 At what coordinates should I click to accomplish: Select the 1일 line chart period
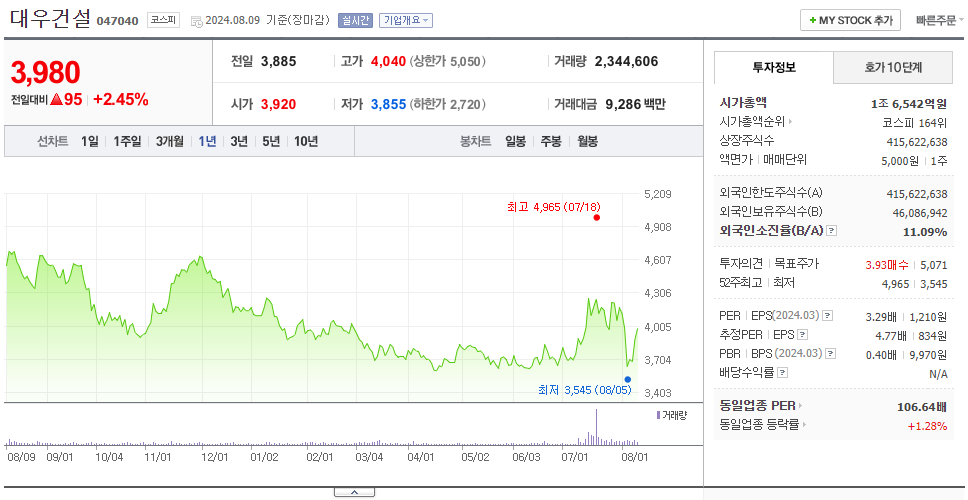point(90,141)
